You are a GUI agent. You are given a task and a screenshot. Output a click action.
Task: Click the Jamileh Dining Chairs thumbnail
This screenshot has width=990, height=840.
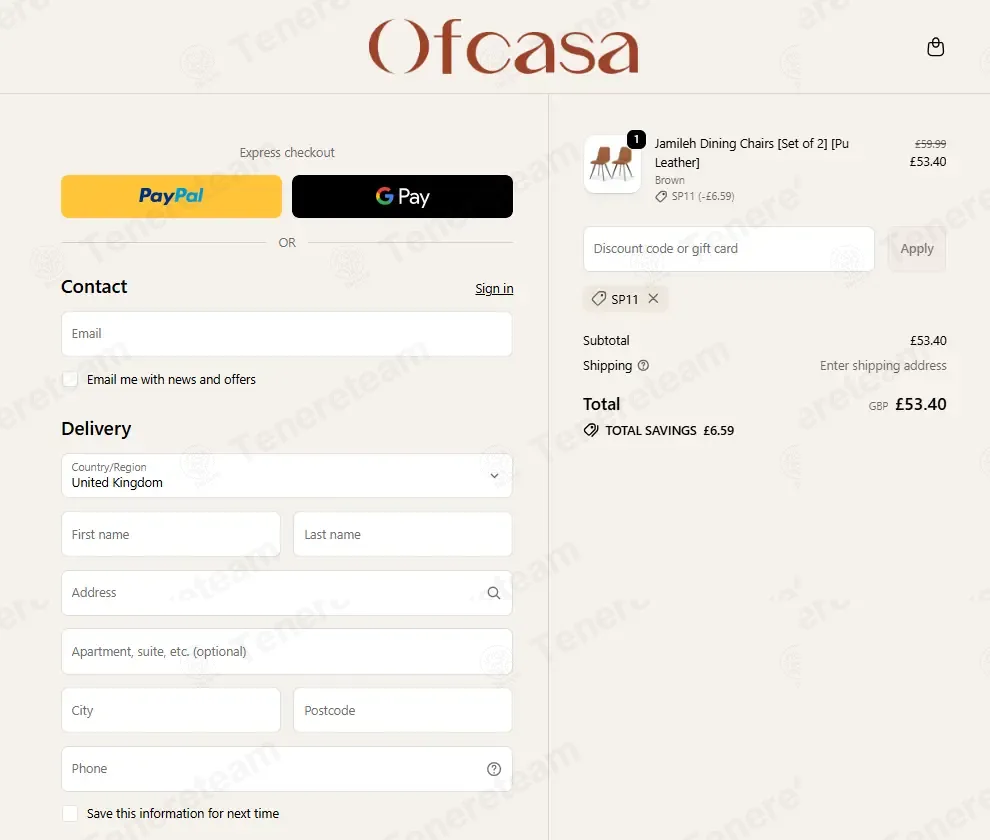coord(612,164)
